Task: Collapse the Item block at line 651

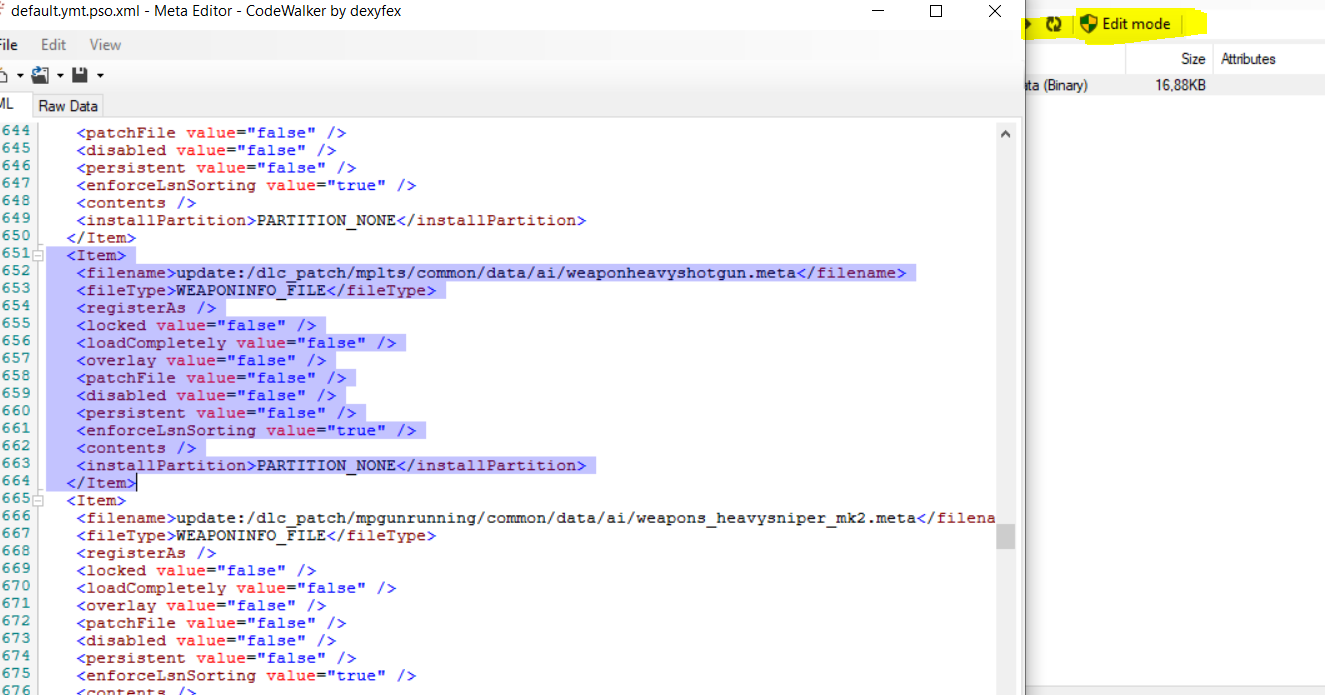Action: pyautogui.click(x=38, y=256)
